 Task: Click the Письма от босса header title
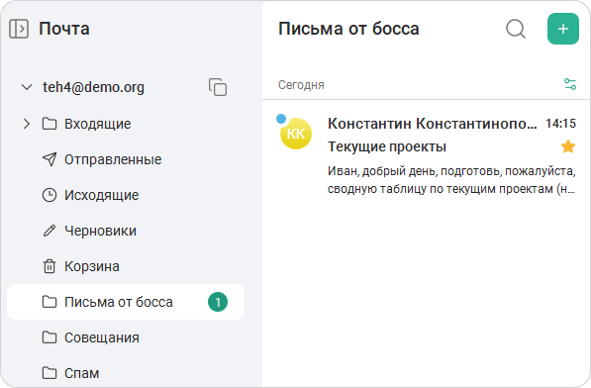click(x=349, y=29)
